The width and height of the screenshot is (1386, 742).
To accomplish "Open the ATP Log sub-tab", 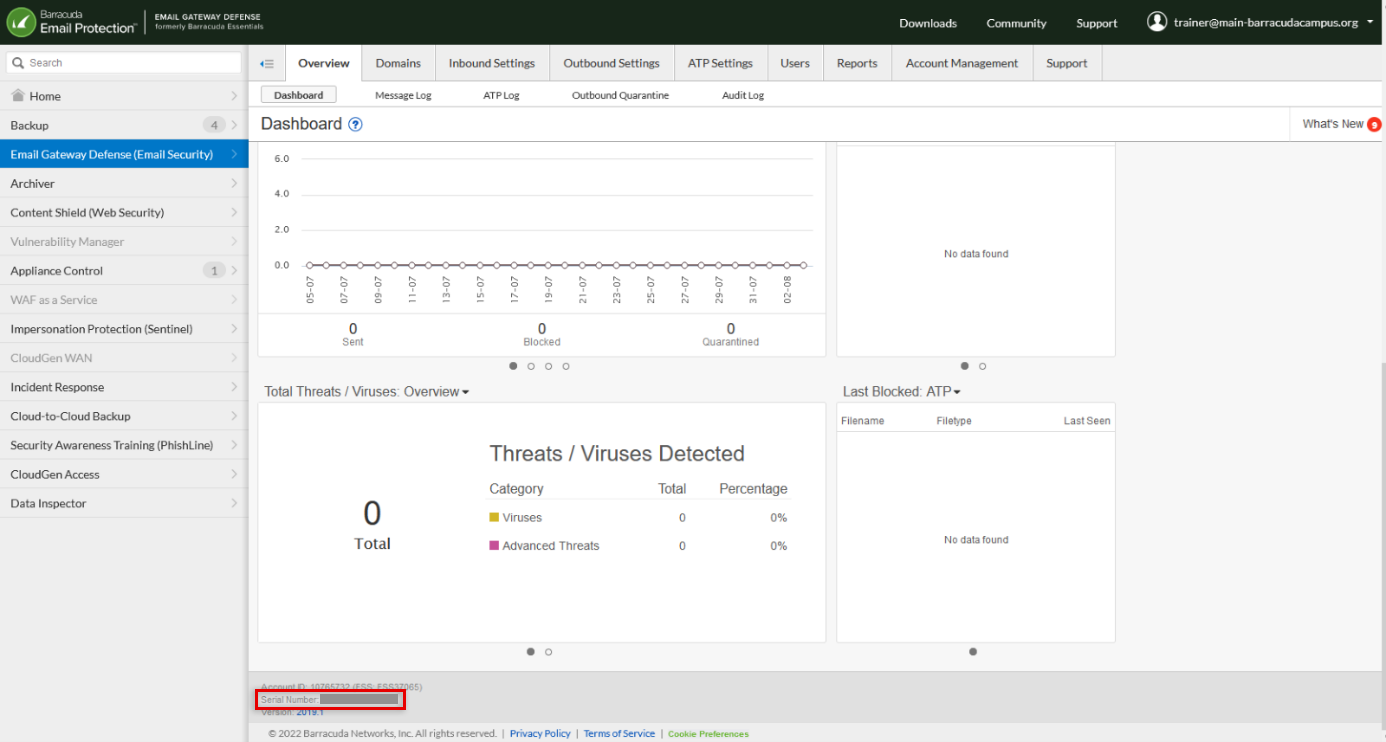I will click(x=501, y=95).
